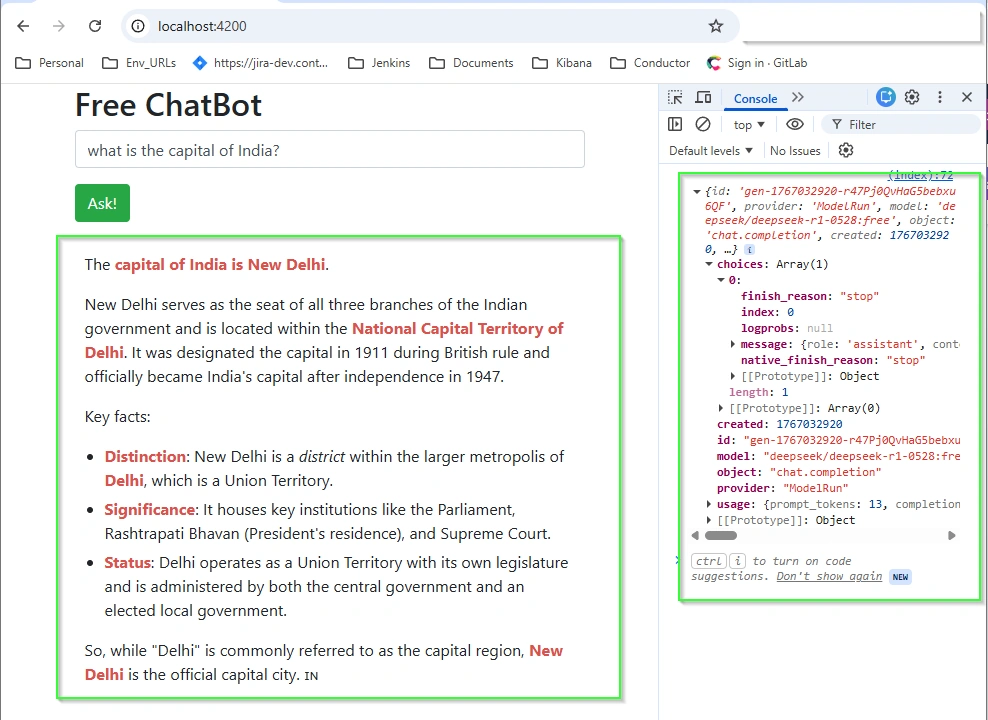Image resolution: width=988 pixels, height=720 pixels.
Task: Open the (index):72 source link
Action: click(x=920, y=175)
